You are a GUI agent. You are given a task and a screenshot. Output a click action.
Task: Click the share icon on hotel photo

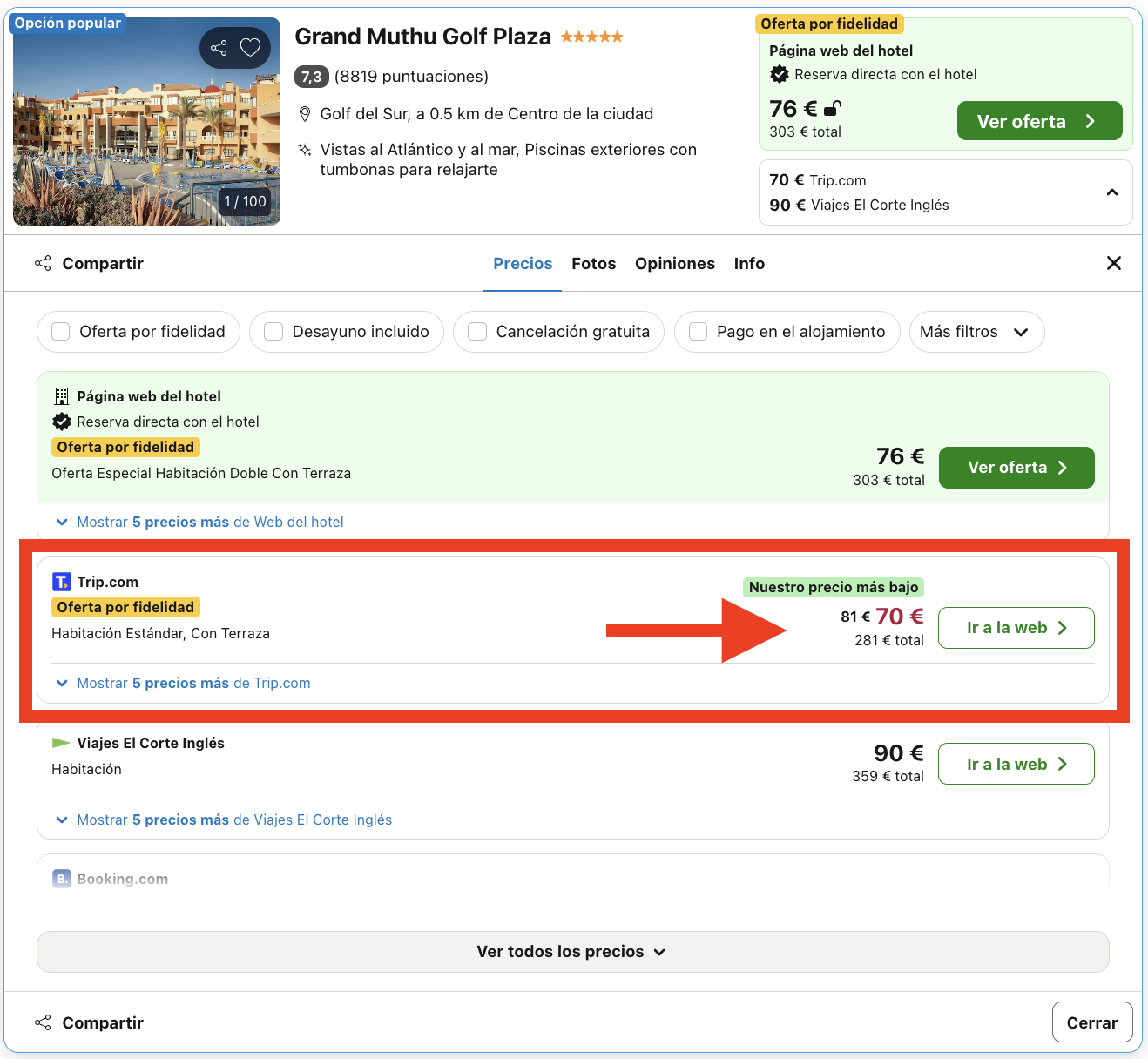[219, 48]
